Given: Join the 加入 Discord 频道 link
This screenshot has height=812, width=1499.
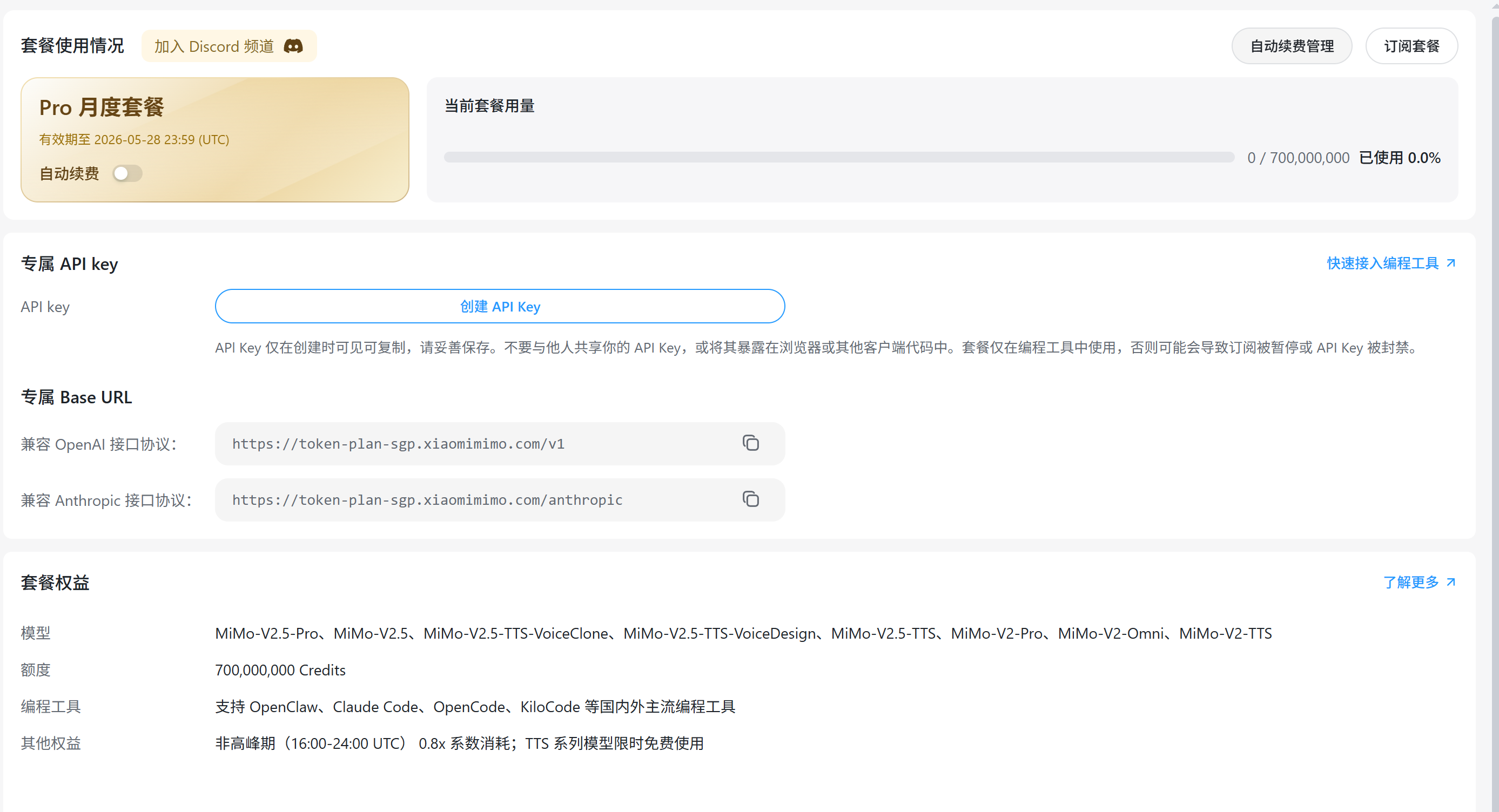Looking at the screenshot, I should 214,46.
